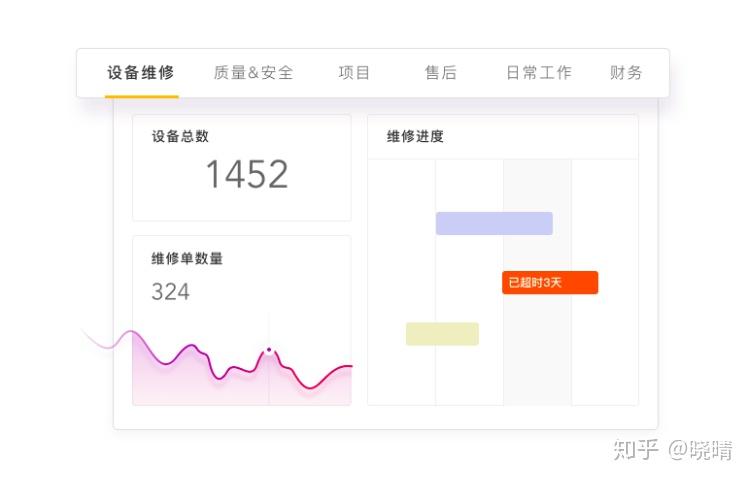Click the 维修单数量 card title
Viewport: 751px width, 481px height.
coord(187,259)
